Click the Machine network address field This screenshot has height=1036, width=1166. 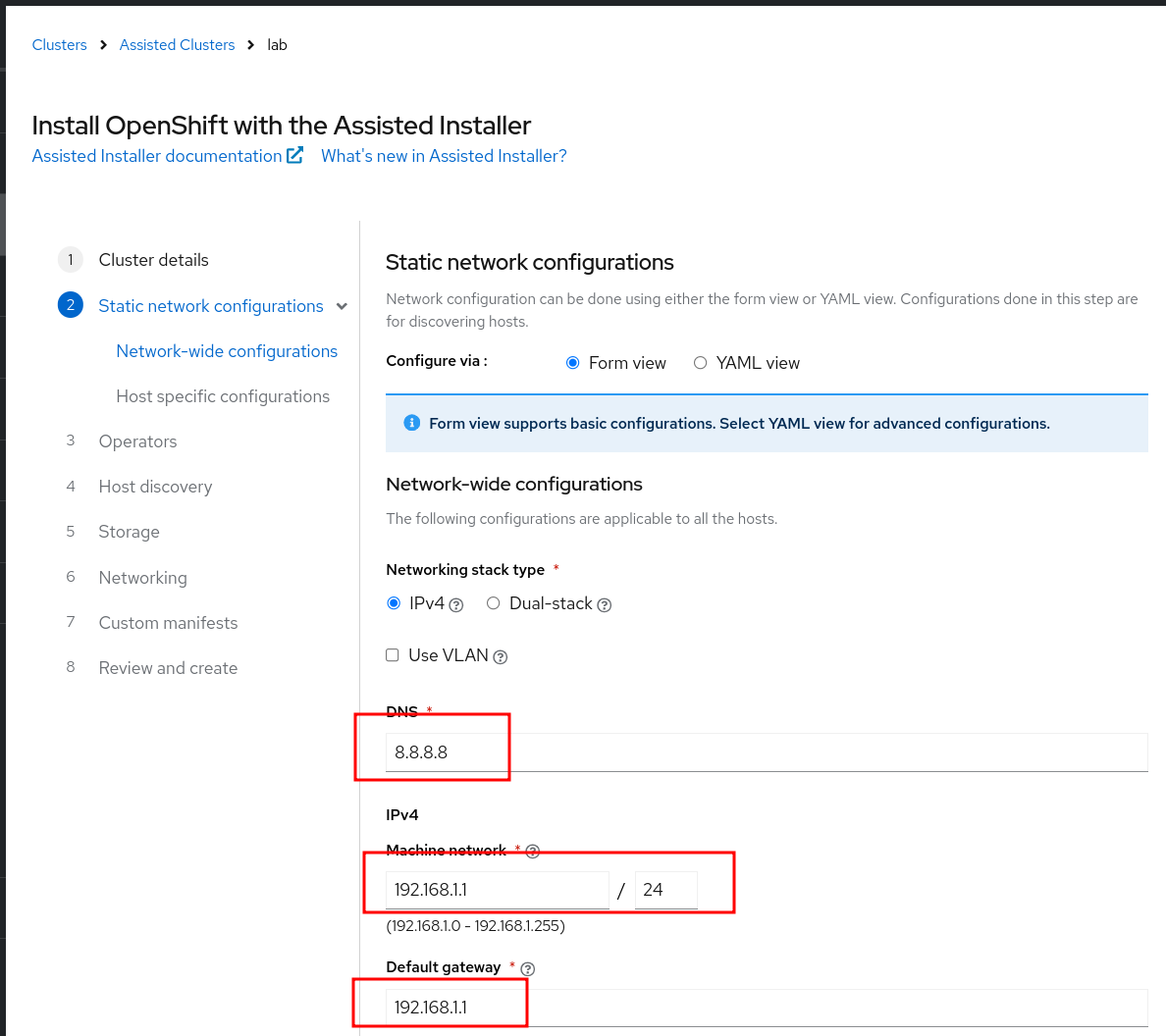pyautogui.click(x=498, y=890)
